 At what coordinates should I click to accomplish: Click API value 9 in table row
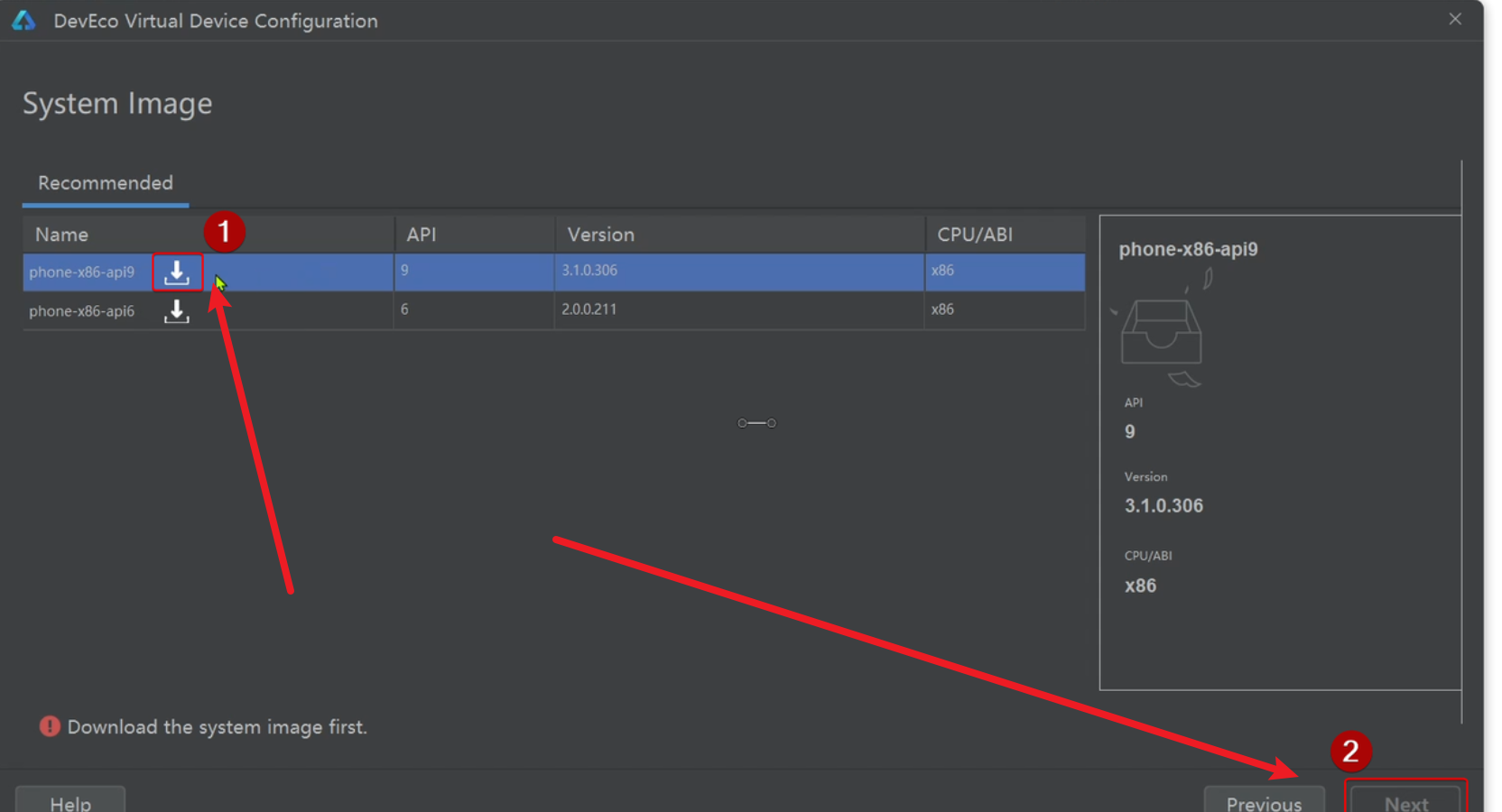pos(404,270)
